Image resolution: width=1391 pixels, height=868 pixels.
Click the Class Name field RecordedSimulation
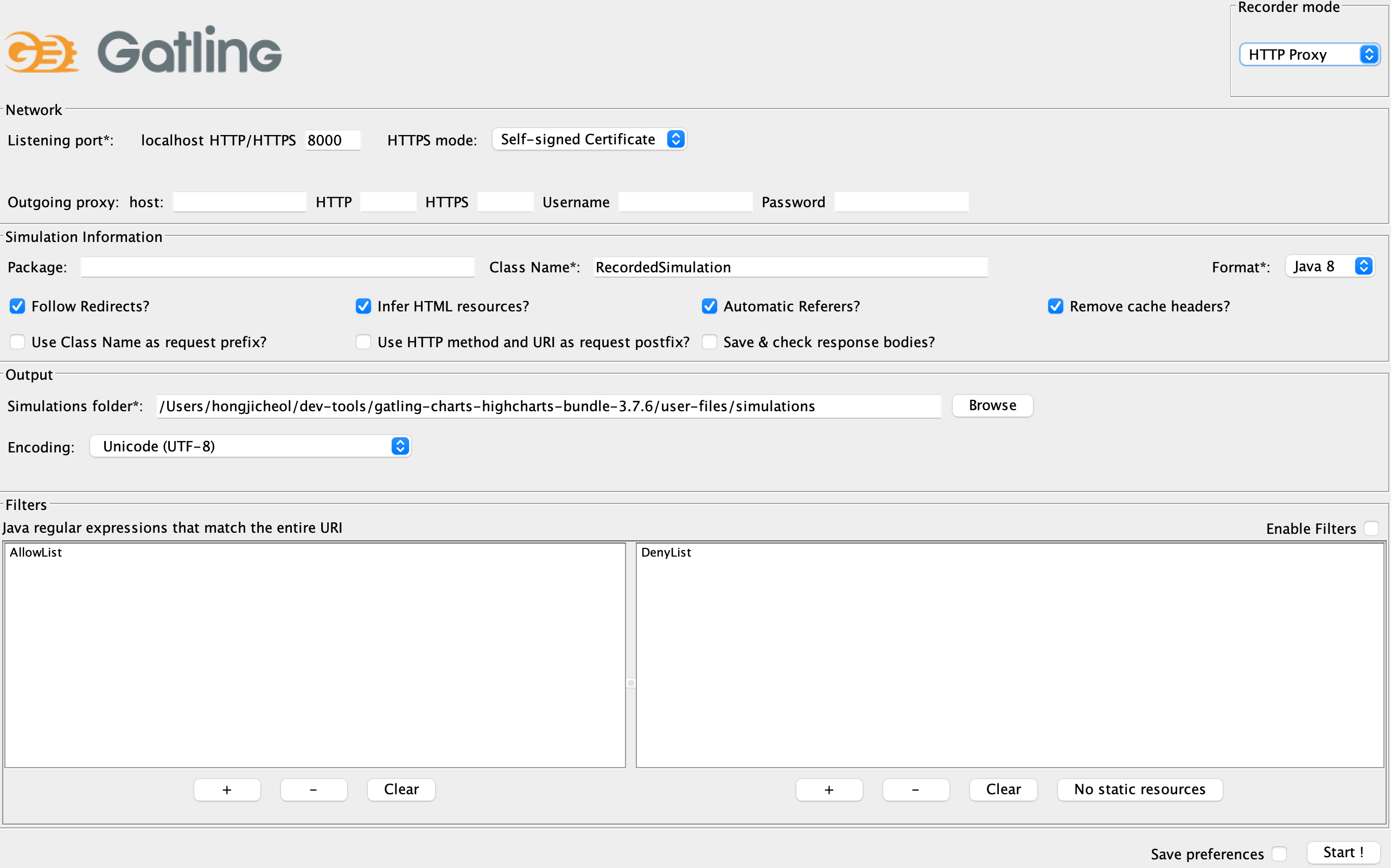pyautogui.click(x=790, y=267)
